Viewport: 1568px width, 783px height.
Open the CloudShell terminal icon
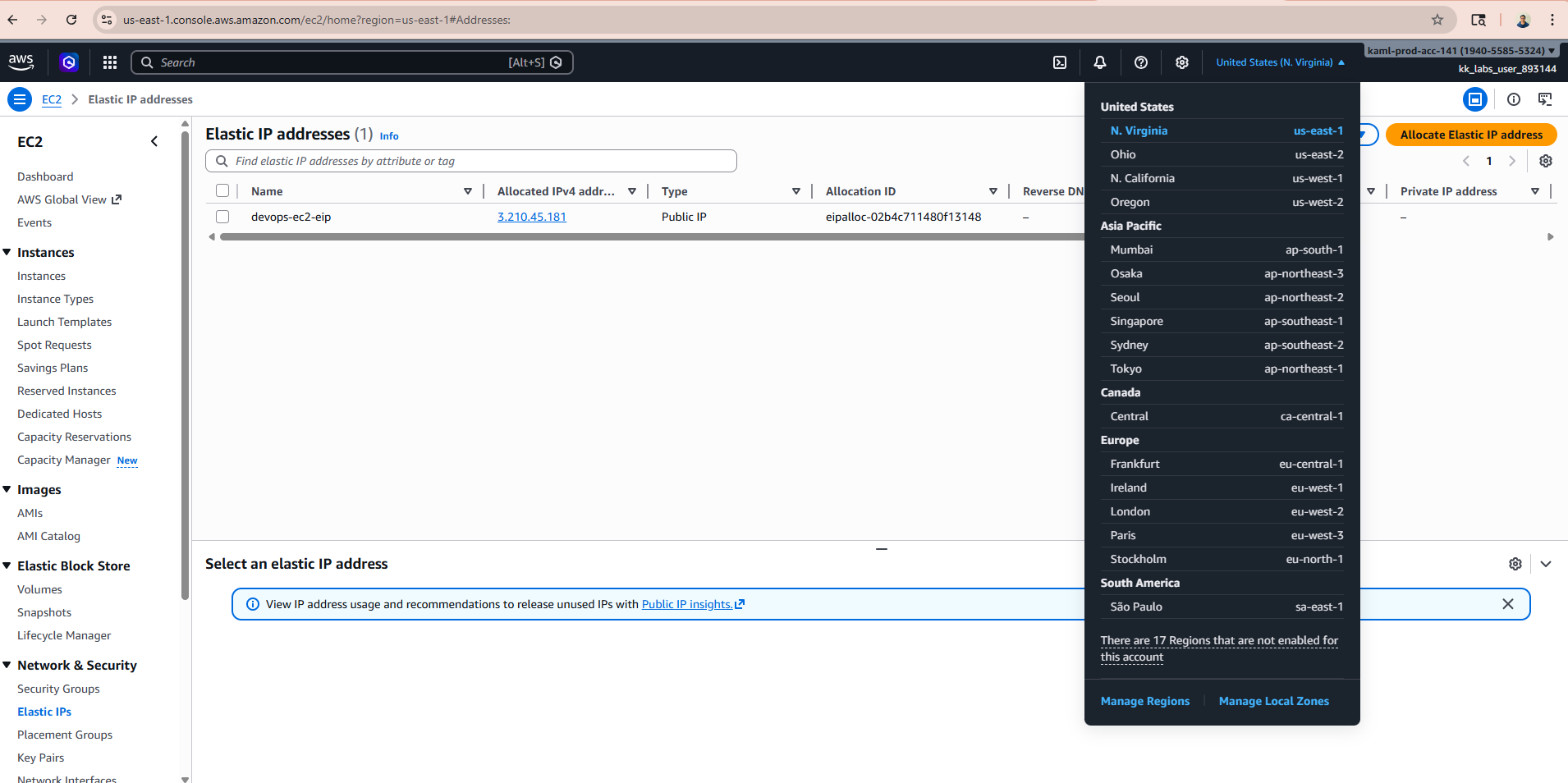[1060, 62]
